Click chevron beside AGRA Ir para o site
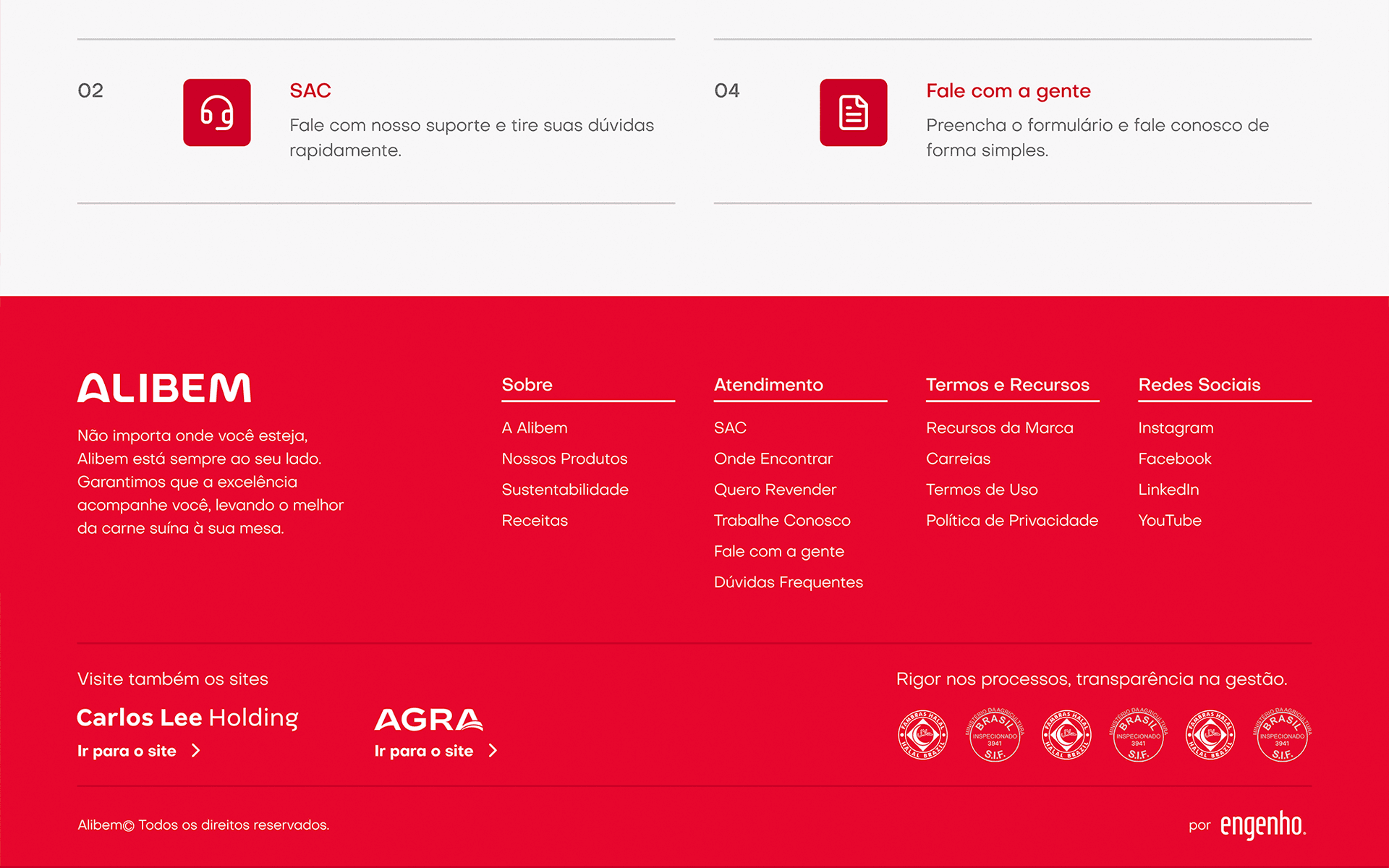 click(x=493, y=751)
